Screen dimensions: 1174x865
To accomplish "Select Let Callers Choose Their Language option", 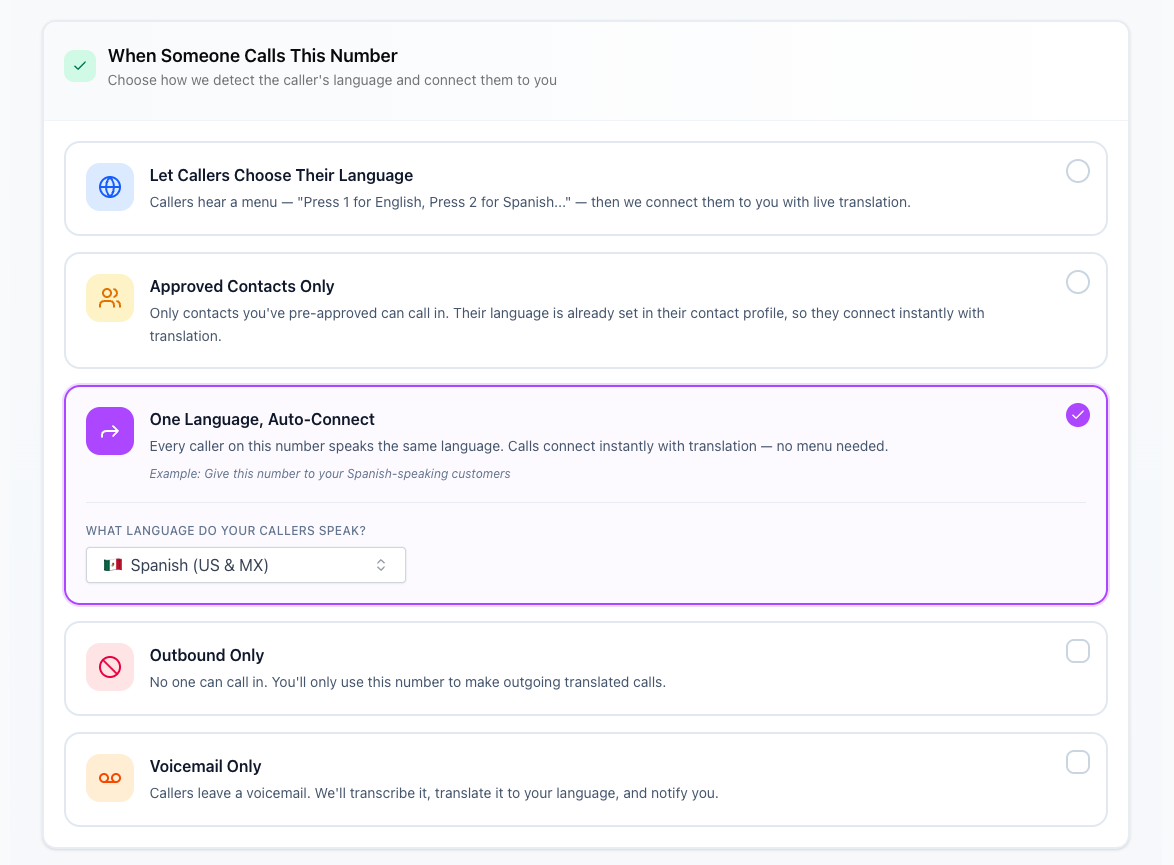I will click(x=1077, y=171).
